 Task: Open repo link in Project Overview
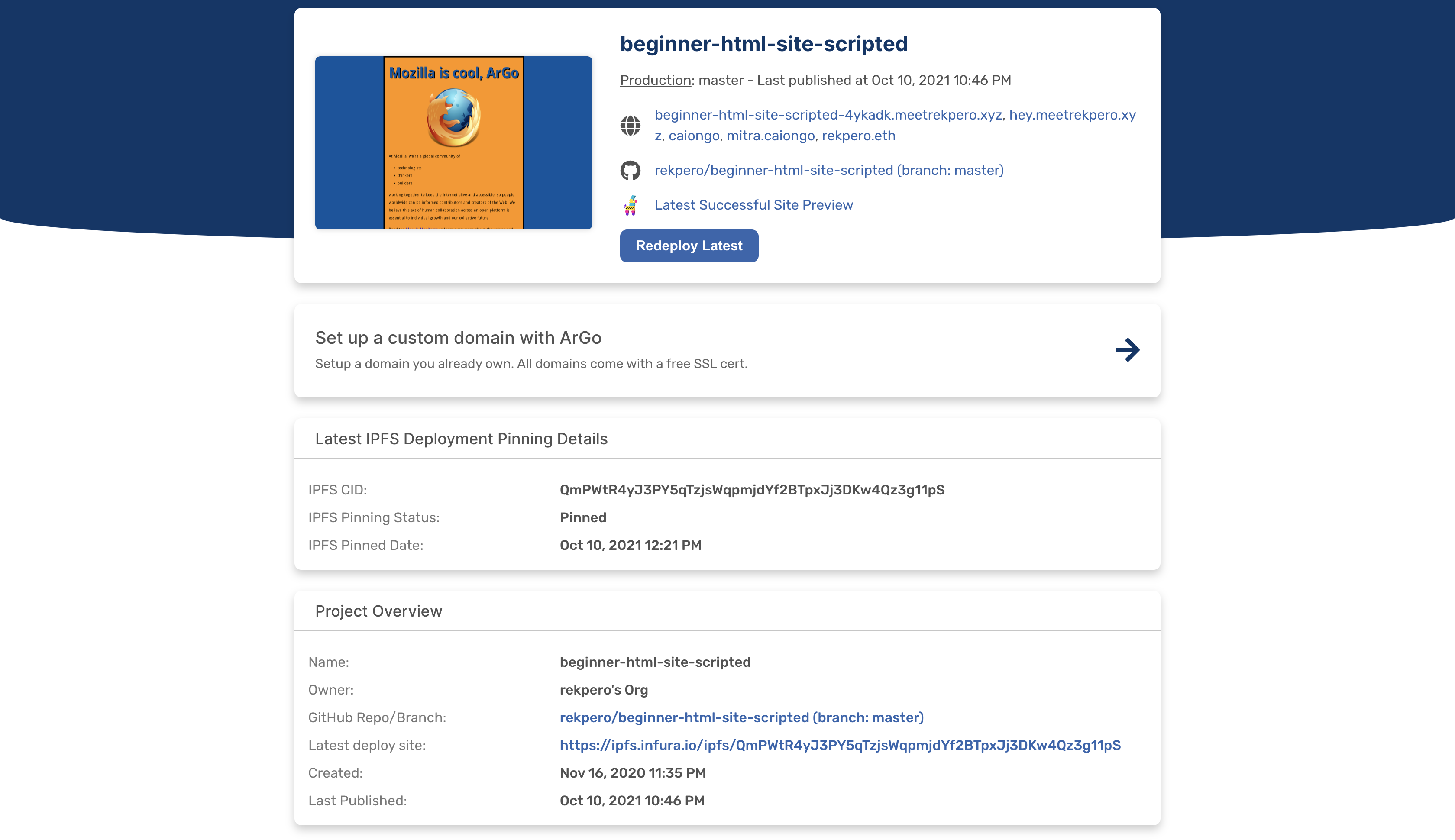coord(741,717)
